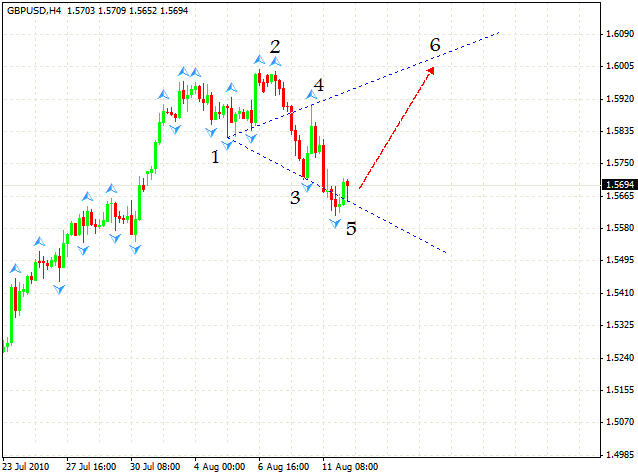The image size is (638, 474).
Task: Click the 1.5070 price axis label
Action: click(x=620, y=422)
